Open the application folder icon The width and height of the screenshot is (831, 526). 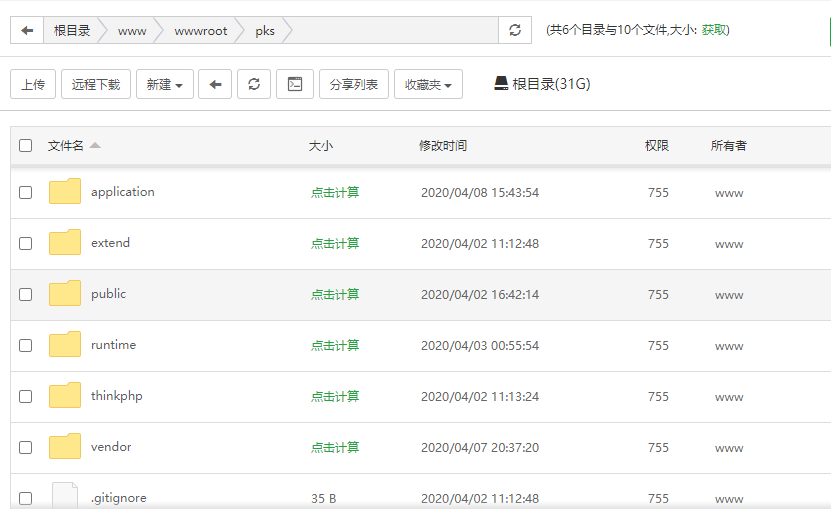pos(65,191)
